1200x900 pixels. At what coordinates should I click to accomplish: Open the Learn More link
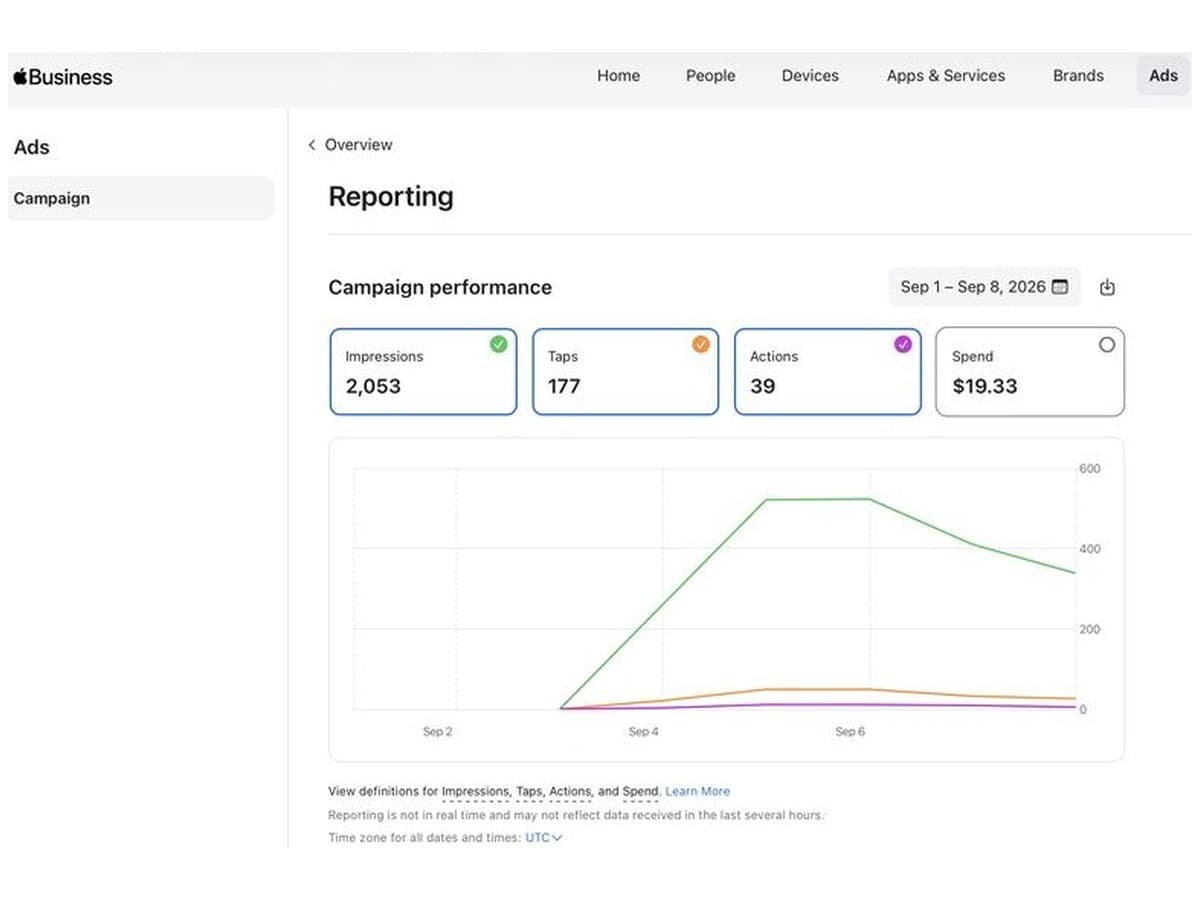[x=698, y=791]
